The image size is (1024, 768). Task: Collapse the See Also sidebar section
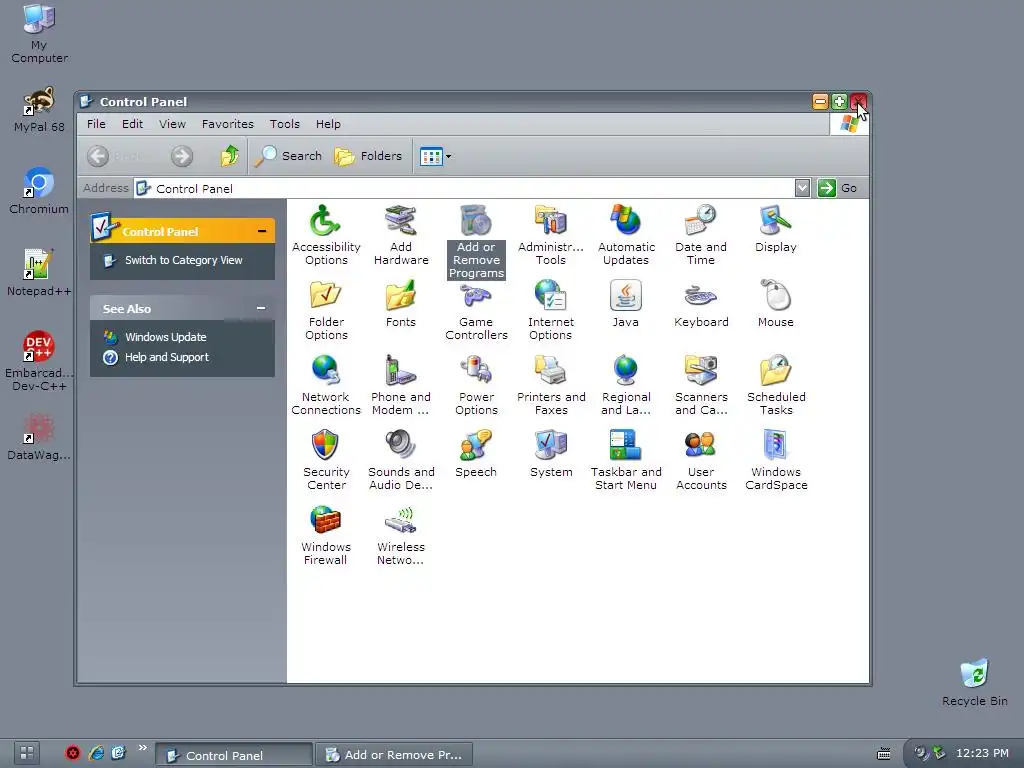pyautogui.click(x=261, y=308)
